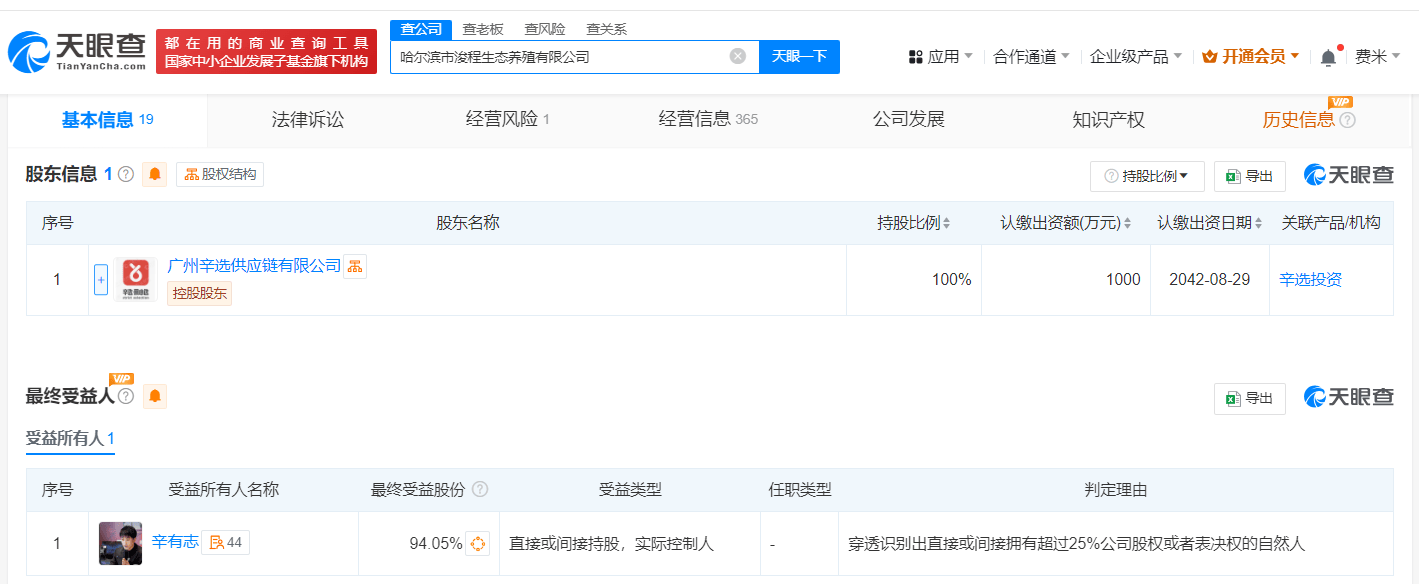1419x584 pixels.
Task: Toggle final beneficiary alert bell
Action: point(154,397)
